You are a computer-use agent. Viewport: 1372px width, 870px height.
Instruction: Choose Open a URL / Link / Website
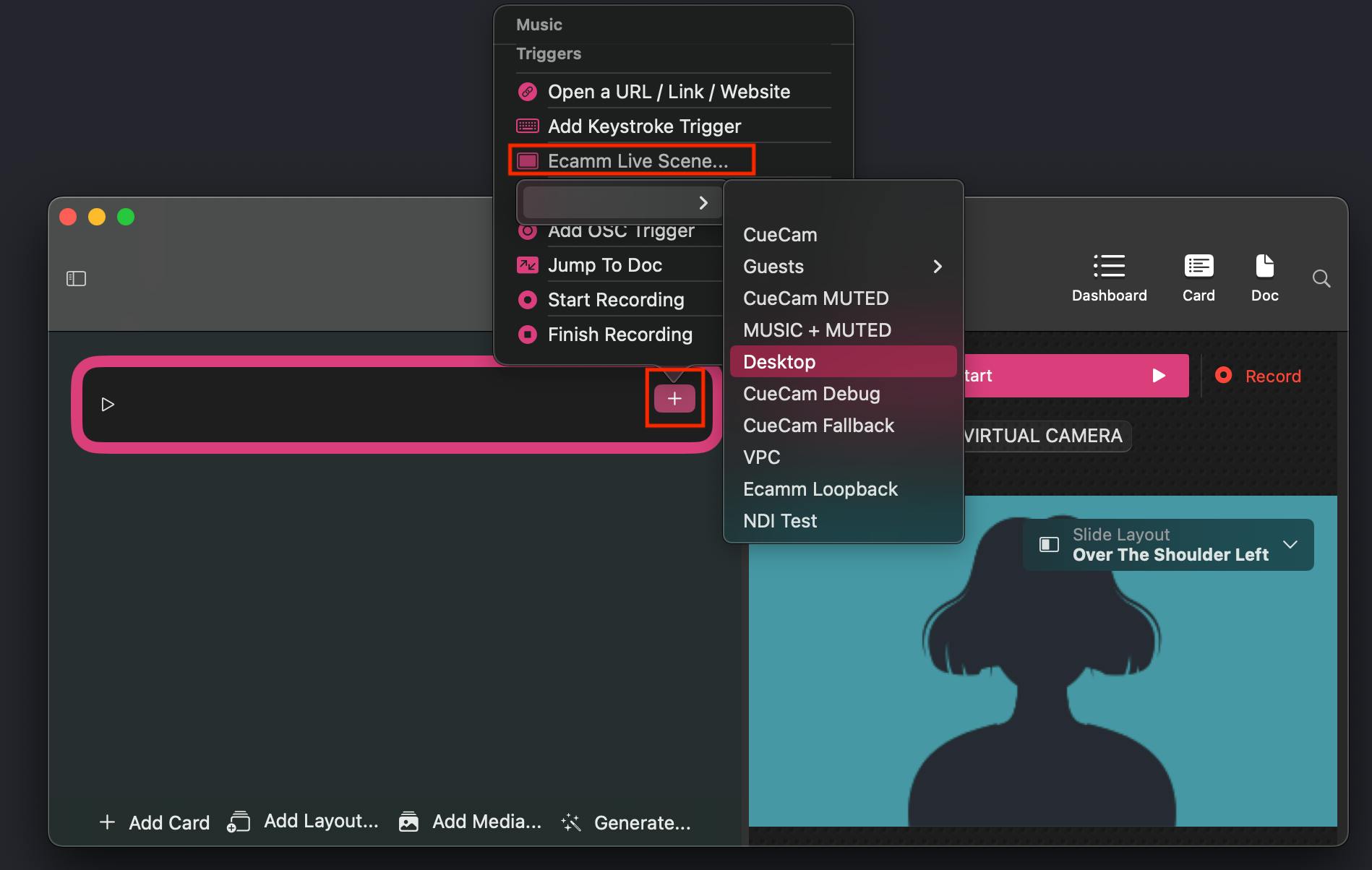(x=669, y=92)
